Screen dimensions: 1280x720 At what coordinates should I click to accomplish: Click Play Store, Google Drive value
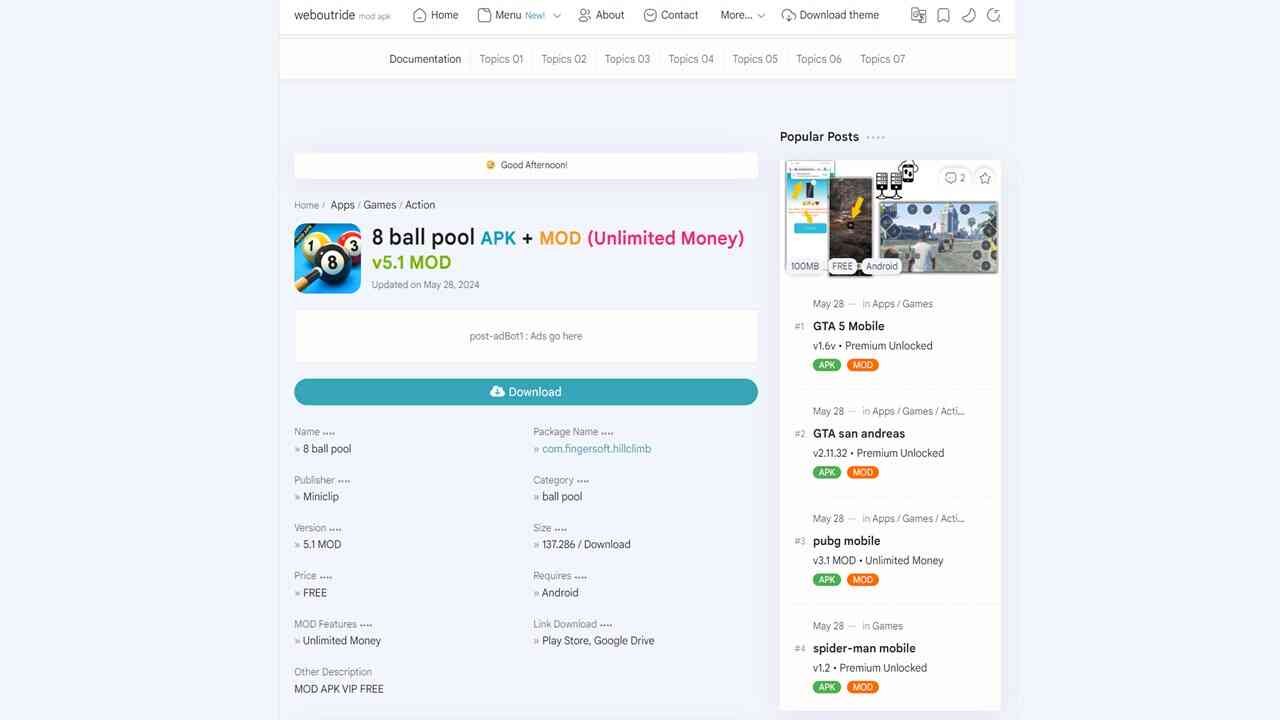[598, 641]
